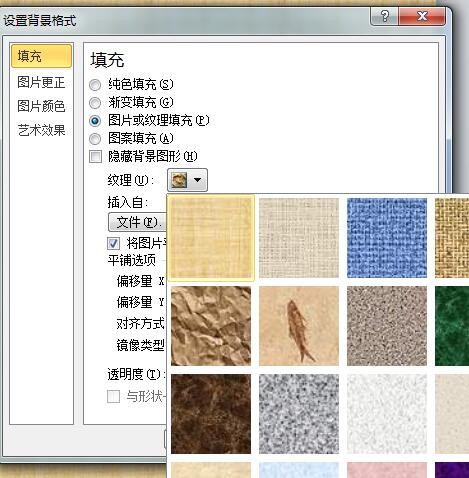Pick the purple texture swatch
The height and width of the screenshot is (478, 469).
pos(452,470)
